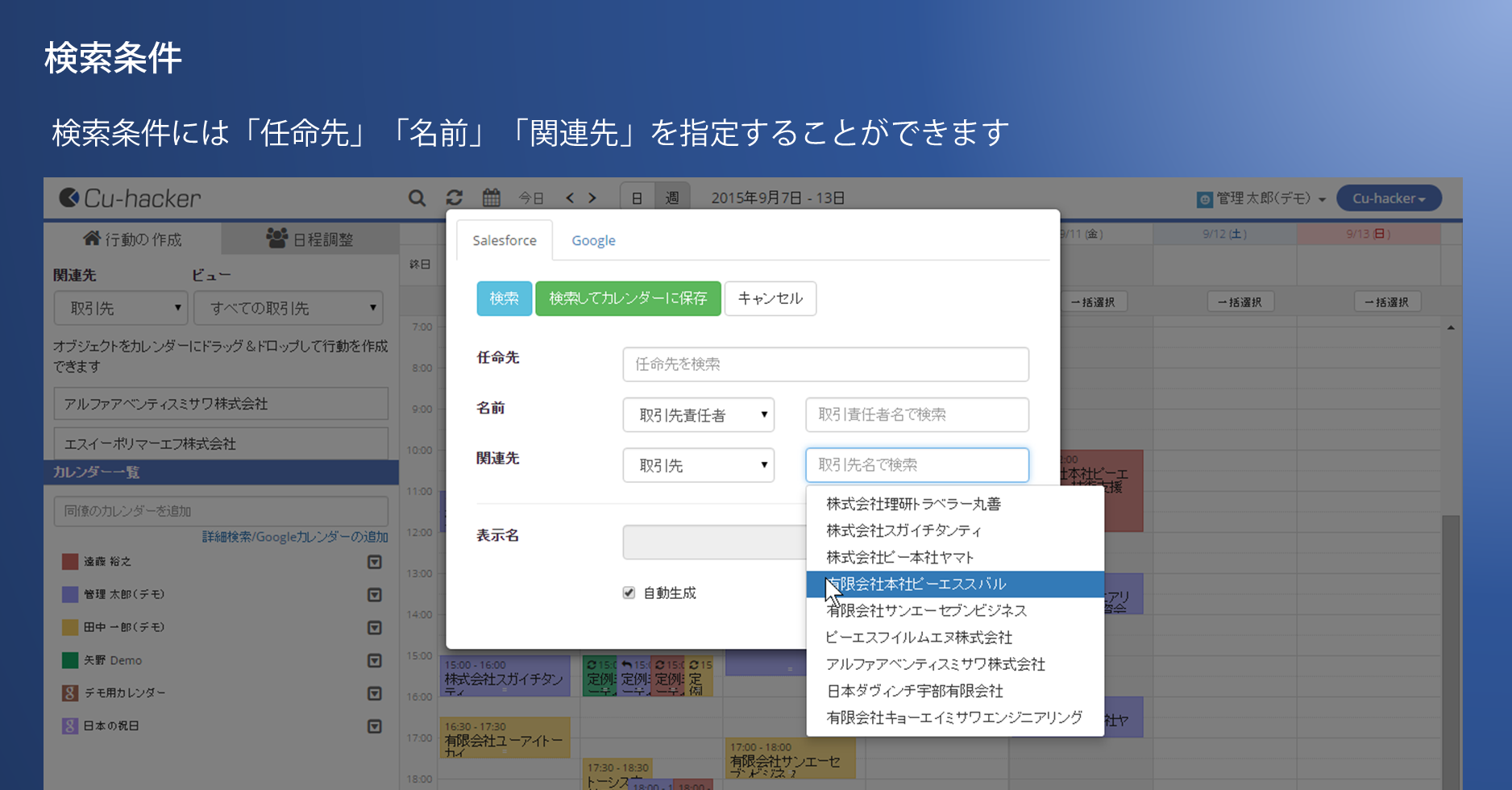Select ビーエスフイルムエヌ株式会社 from suggestions
Viewport: 1512px width, 790px height.
(x=955, y=638)
